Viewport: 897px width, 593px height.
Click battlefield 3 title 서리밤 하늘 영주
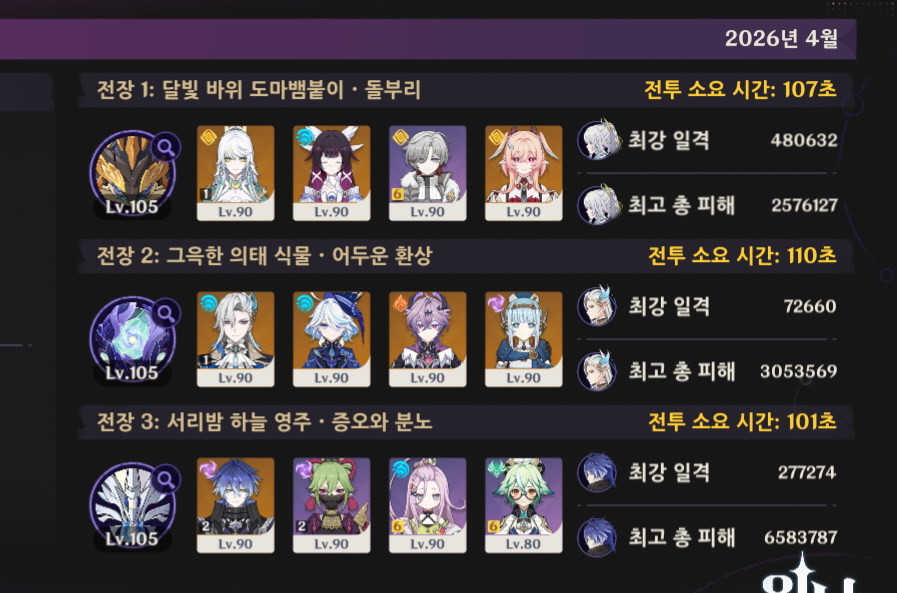pos(239,422)
